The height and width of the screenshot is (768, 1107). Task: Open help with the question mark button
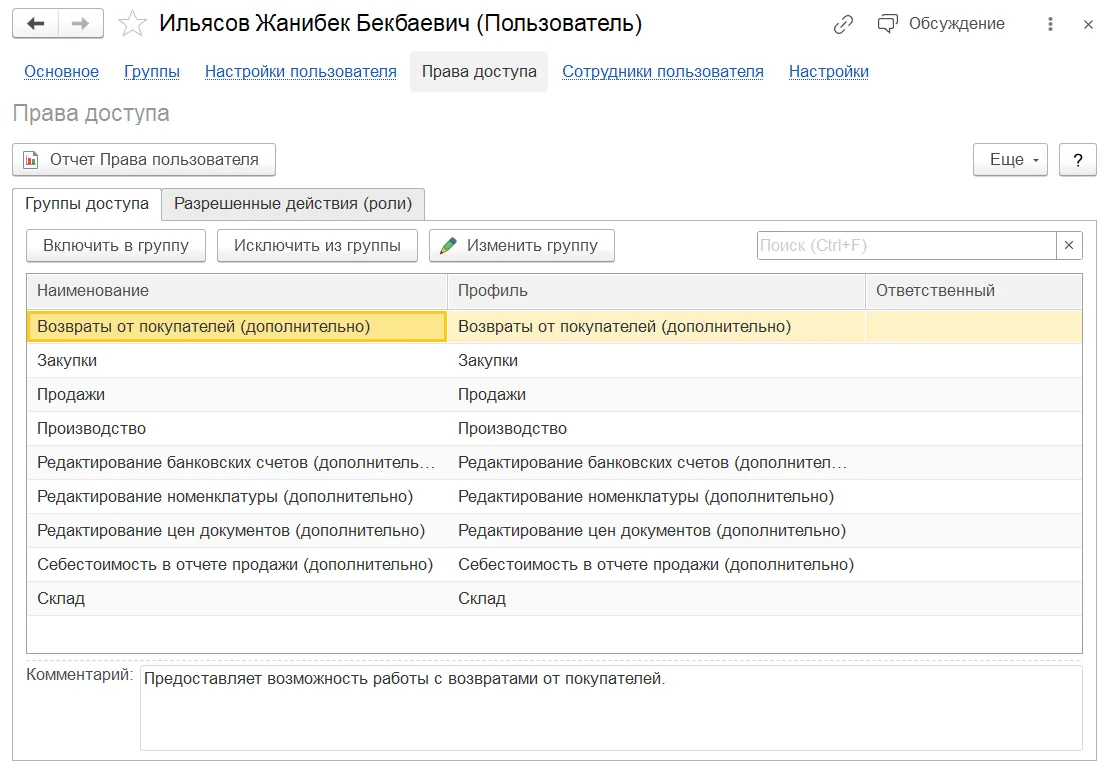[x=1077, y=160]
